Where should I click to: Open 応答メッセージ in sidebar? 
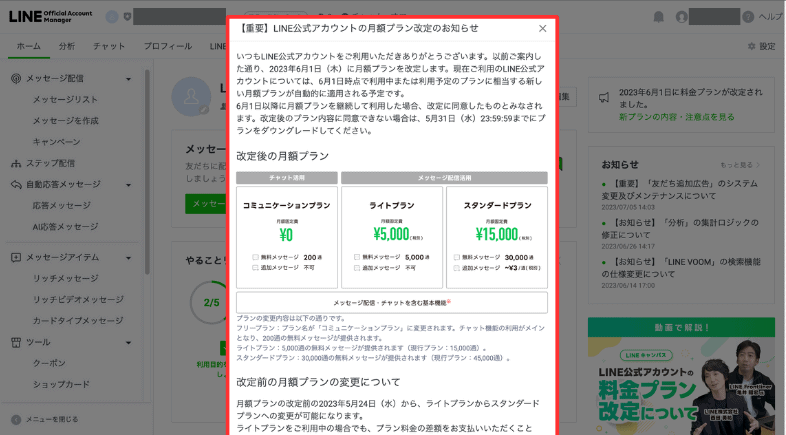pos(62,205)
